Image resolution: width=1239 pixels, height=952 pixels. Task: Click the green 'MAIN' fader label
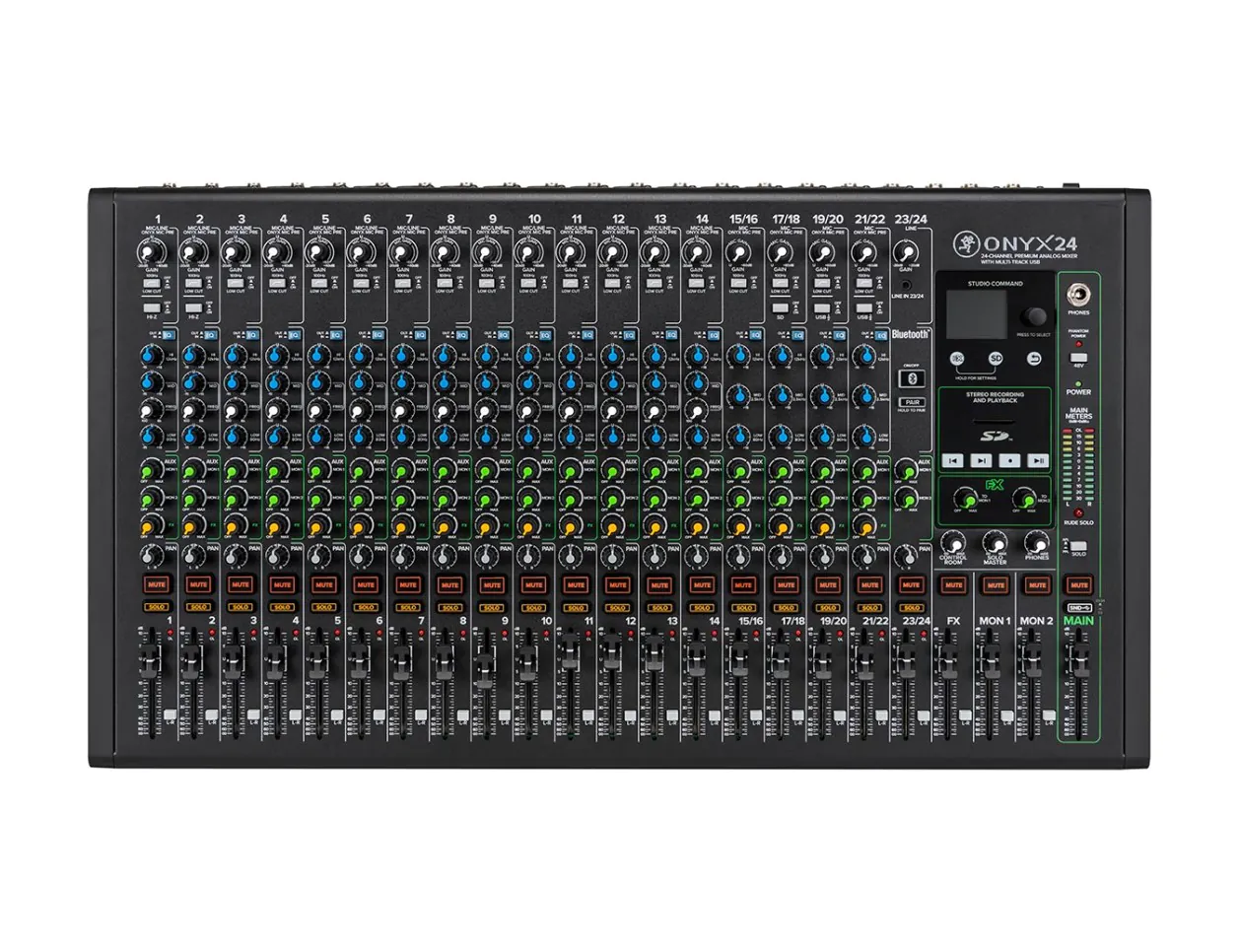(1078, 621)
